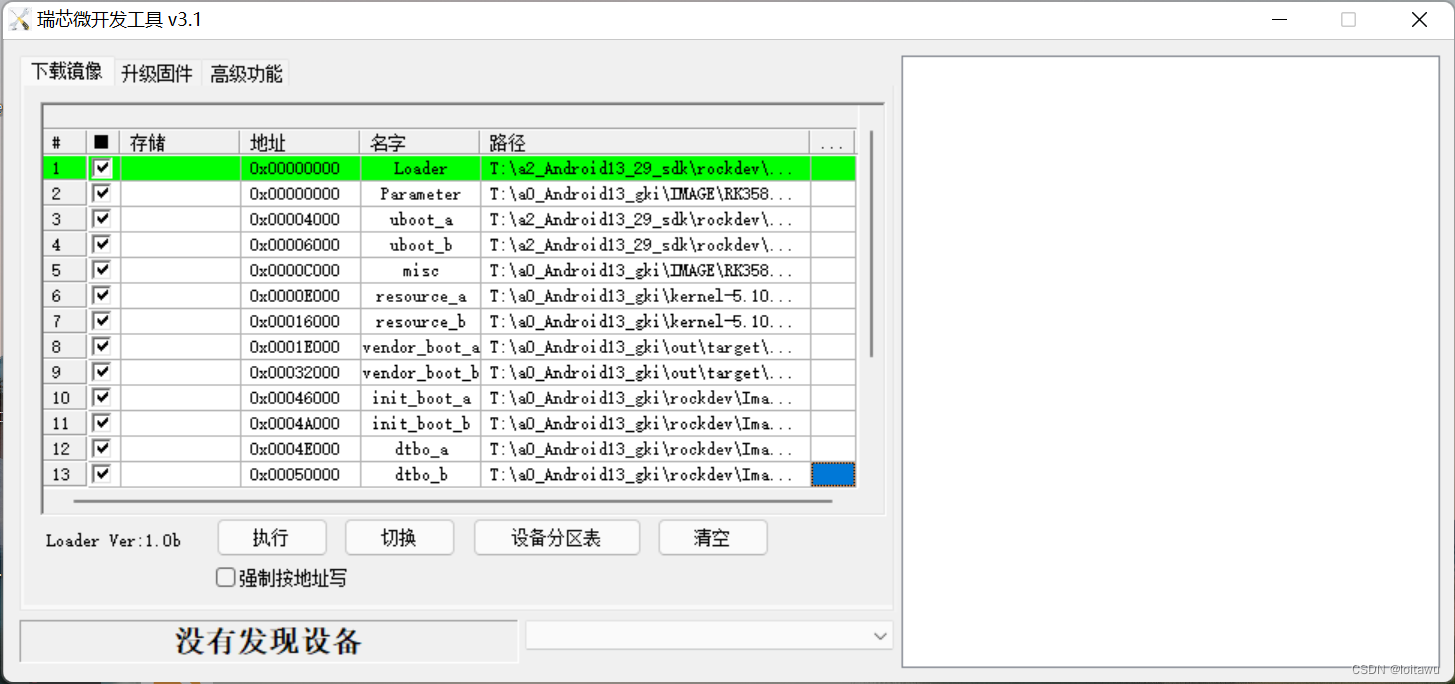Click the 名字 column header
The width and height of the screenshot is (1455, 684).
point(420,143)
